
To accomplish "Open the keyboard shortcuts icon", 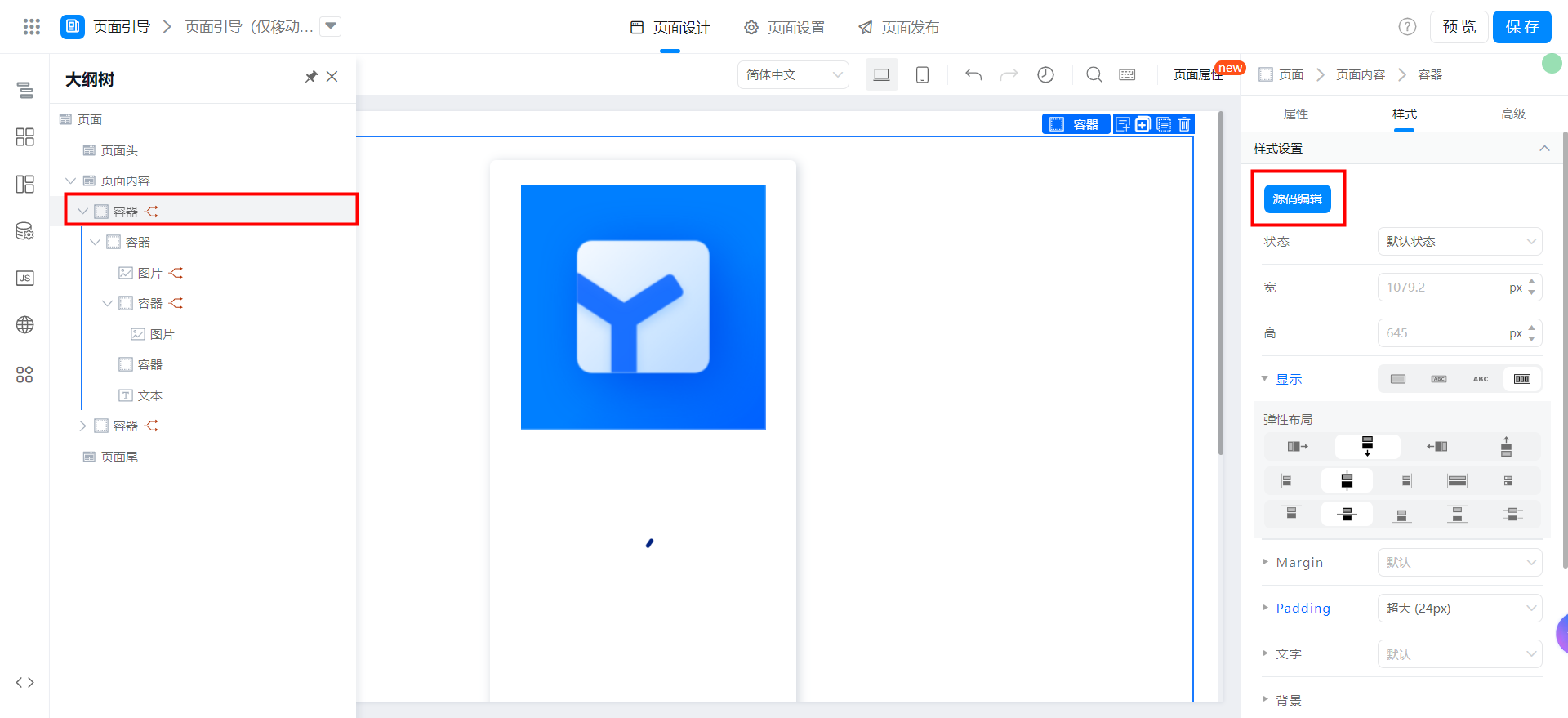I will click(1127, 74).
